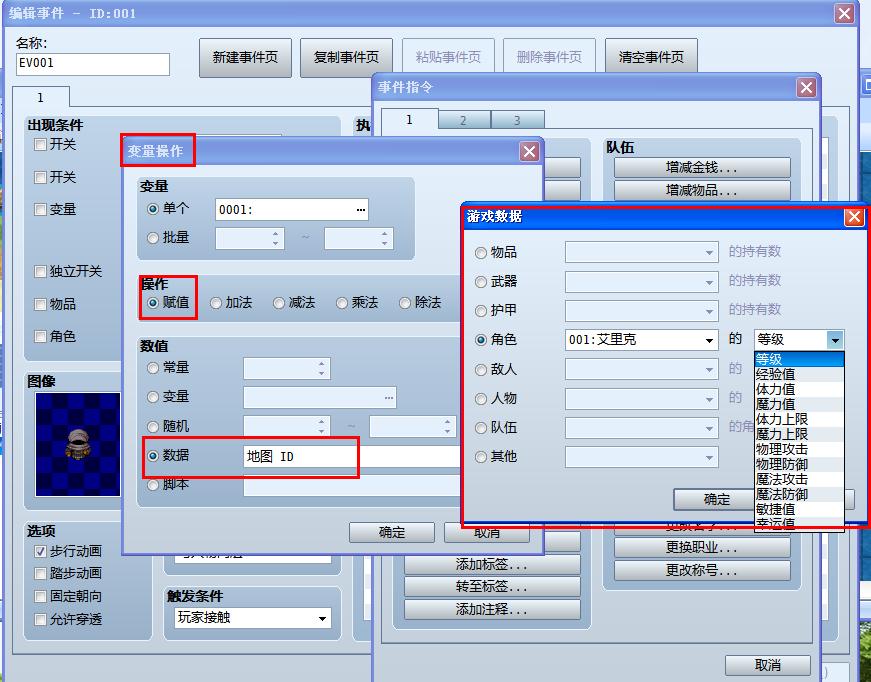Select the 单个 variable radio button
Image resolution: width=871 pixels, height=682 pixels.
pos(153,209)
